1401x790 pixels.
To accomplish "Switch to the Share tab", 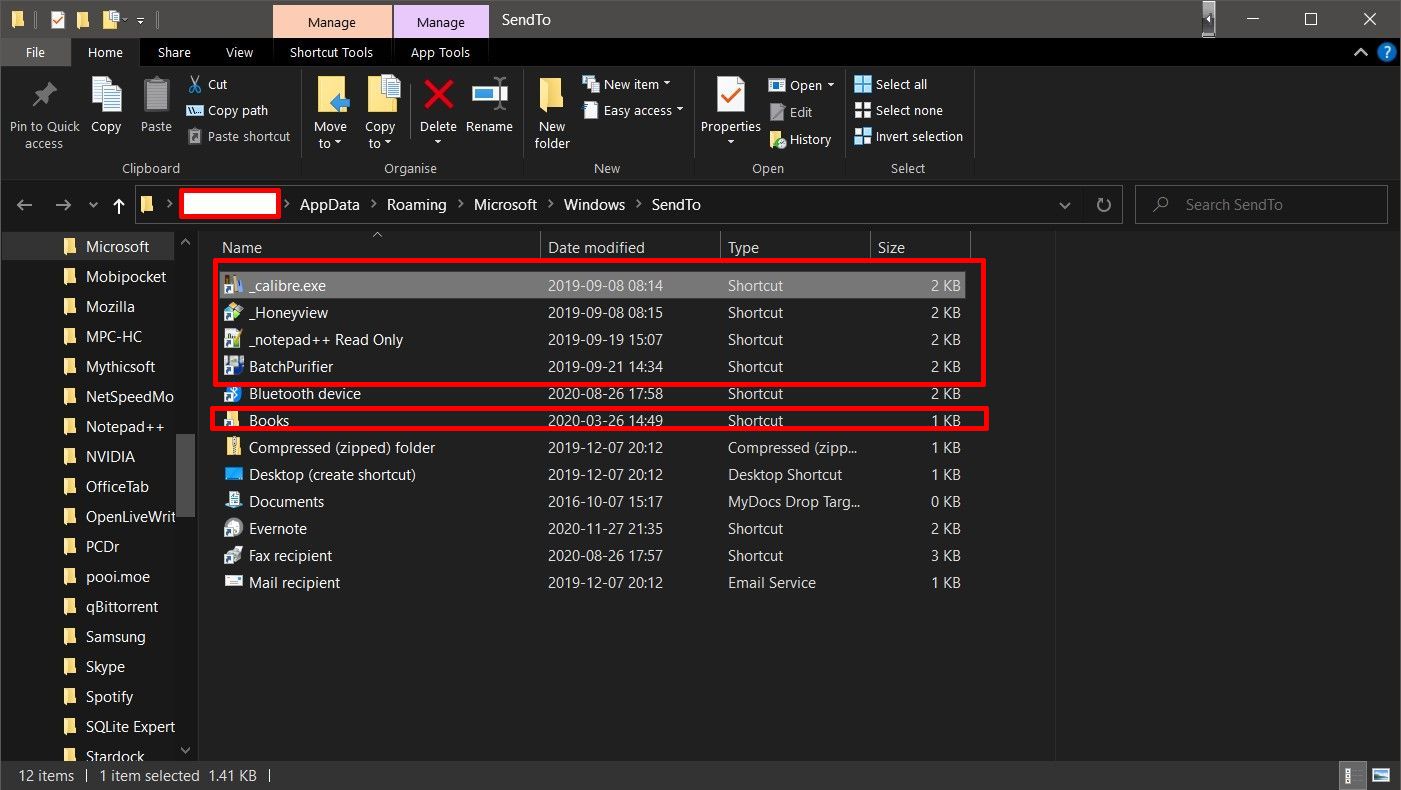I will point(174,52).
